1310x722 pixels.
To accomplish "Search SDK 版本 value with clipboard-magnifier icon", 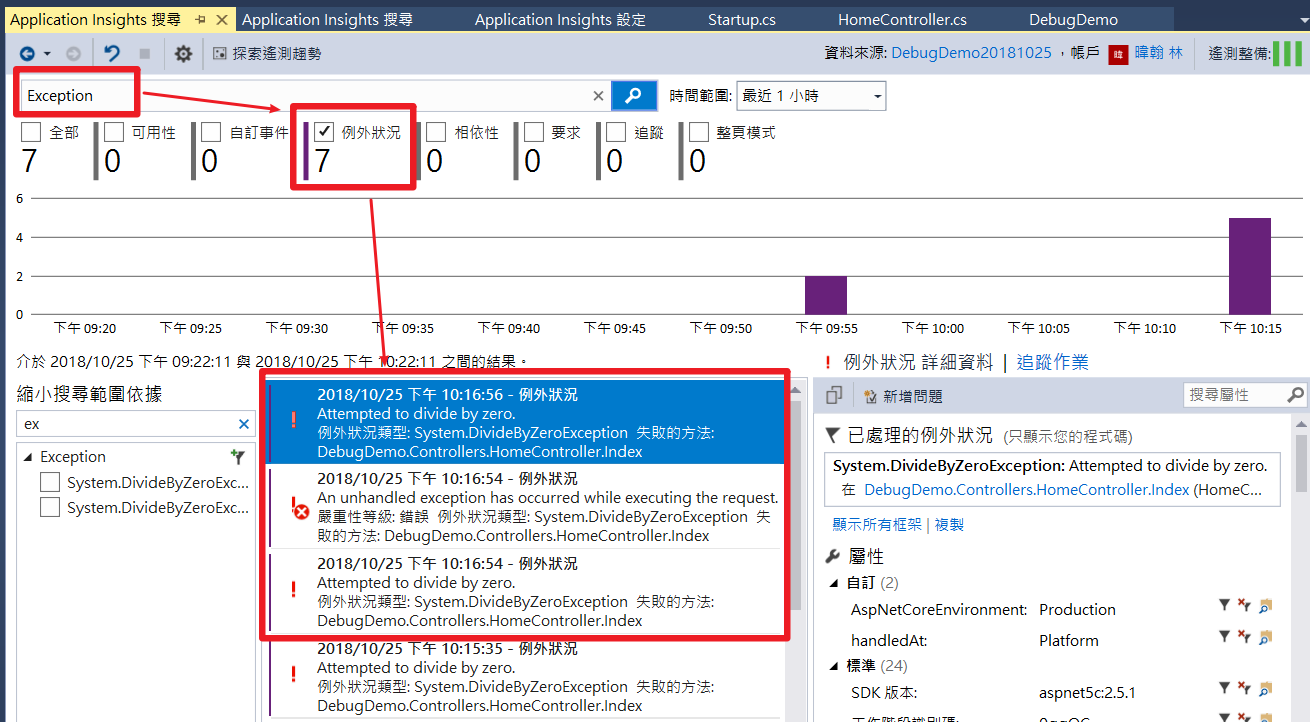I will point(1265,688).
